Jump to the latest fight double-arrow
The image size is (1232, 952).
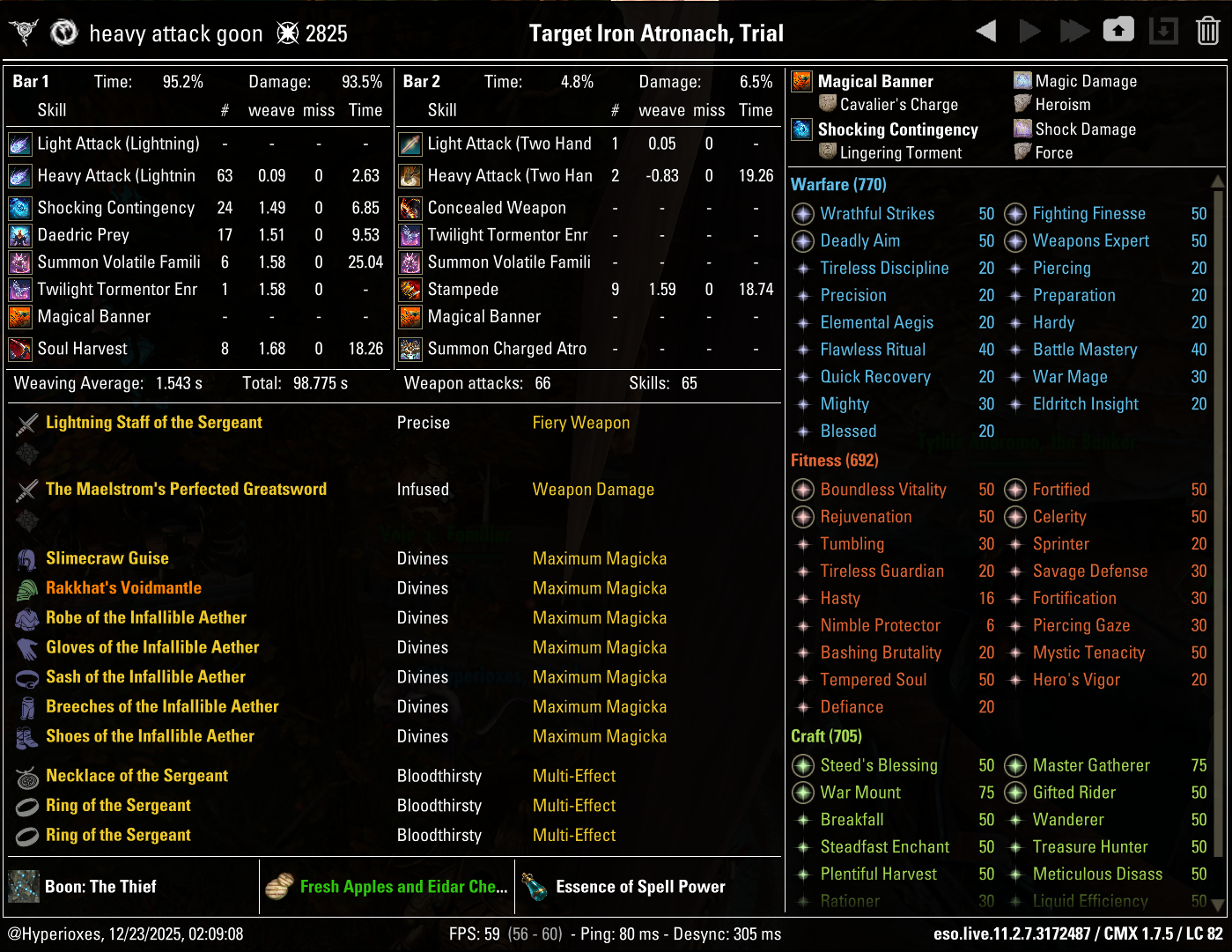pos(1073,32)
